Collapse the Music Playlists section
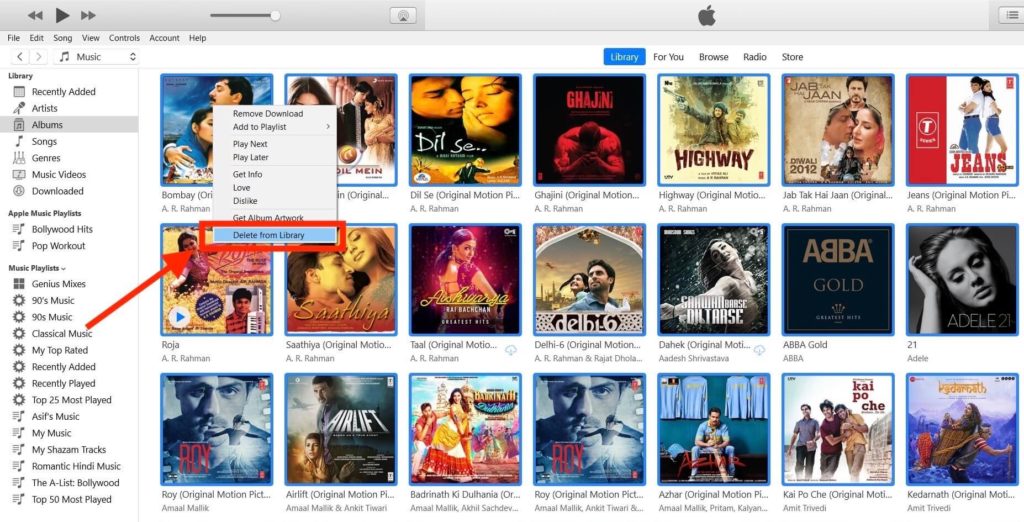 point(64,269)
